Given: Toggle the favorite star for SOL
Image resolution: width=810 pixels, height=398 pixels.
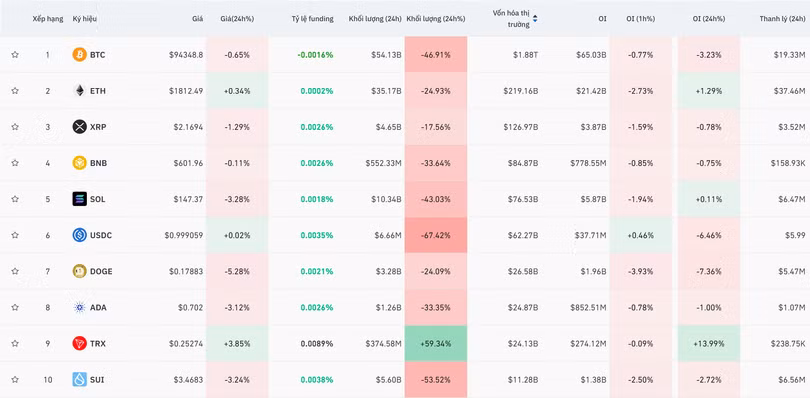Looking at the screenshot, I should click(x=15, y=199).
